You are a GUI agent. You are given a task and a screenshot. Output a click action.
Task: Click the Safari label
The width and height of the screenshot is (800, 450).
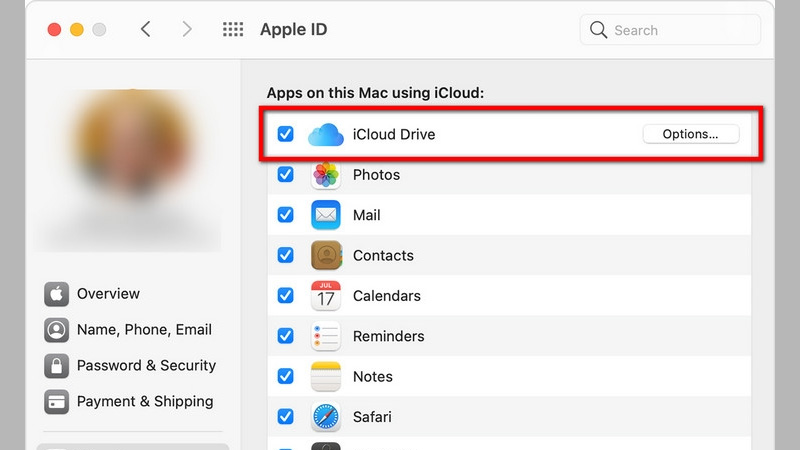click(372, 417)
